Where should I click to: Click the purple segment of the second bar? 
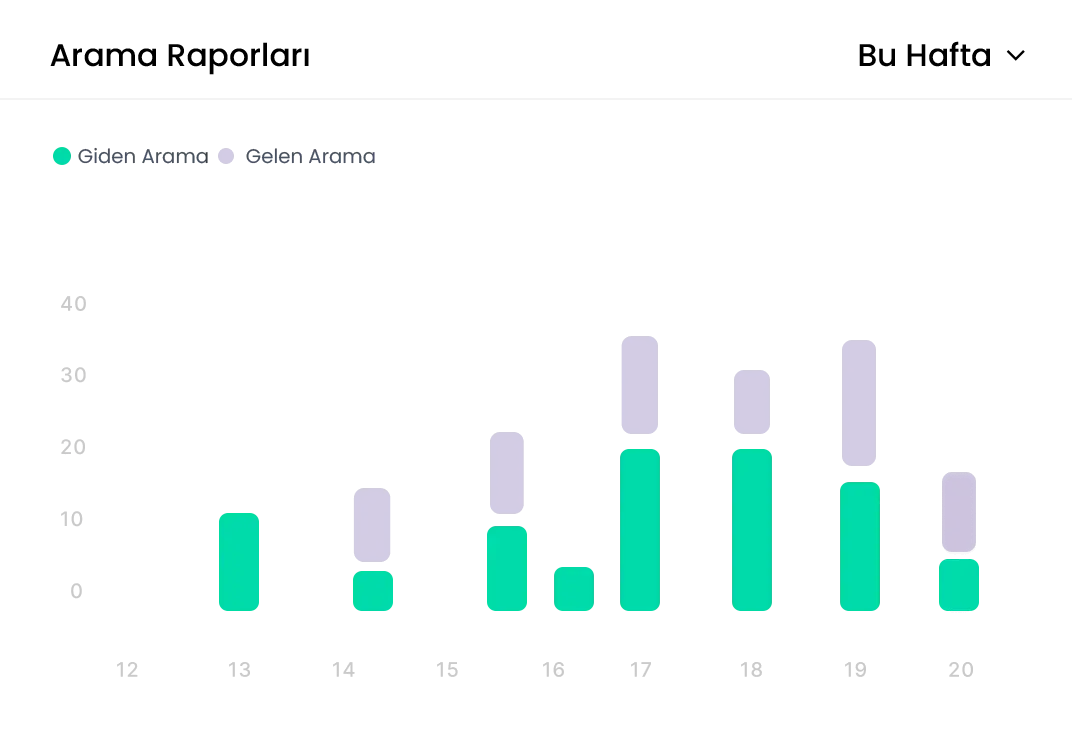pos(372,525)
